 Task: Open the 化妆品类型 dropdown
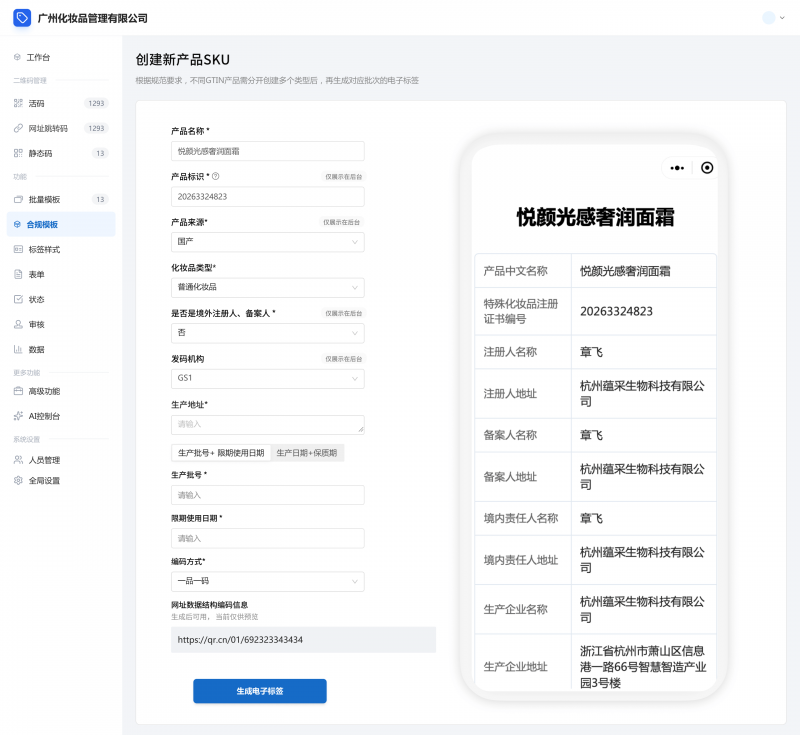pyautogui.click(x=267, y=287)
